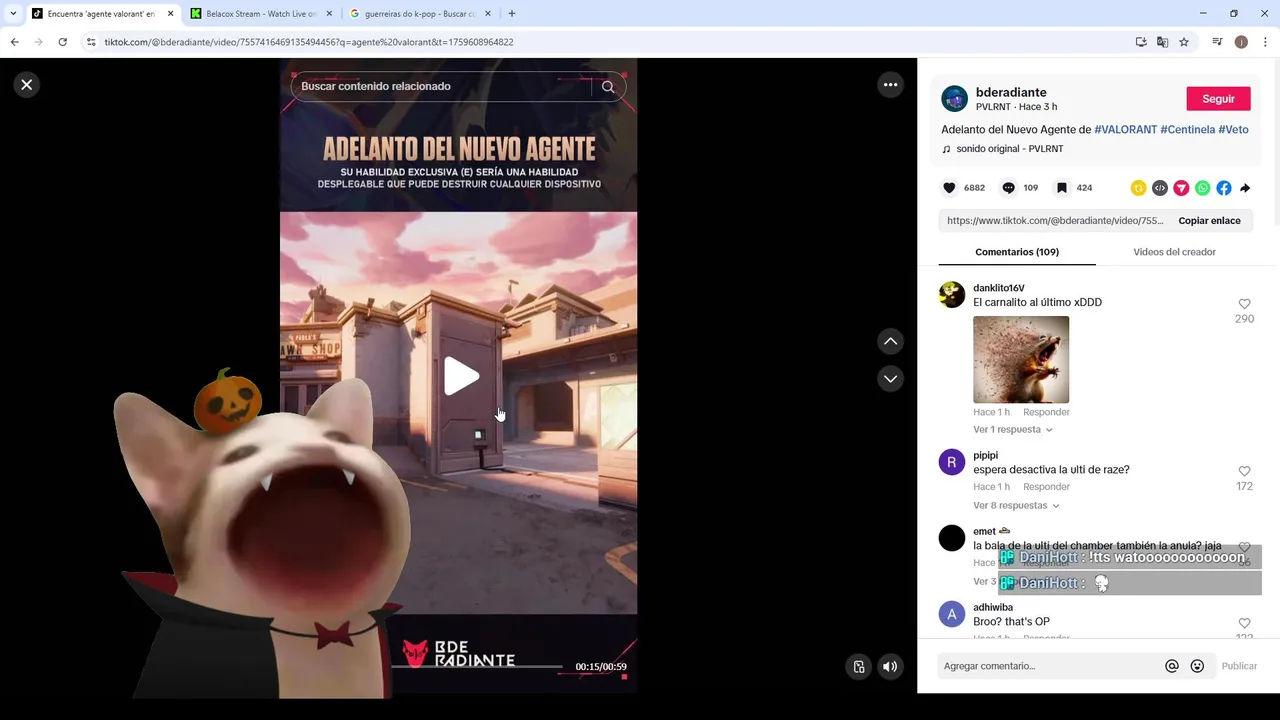Play the video with the center play button

coord(461,376)
